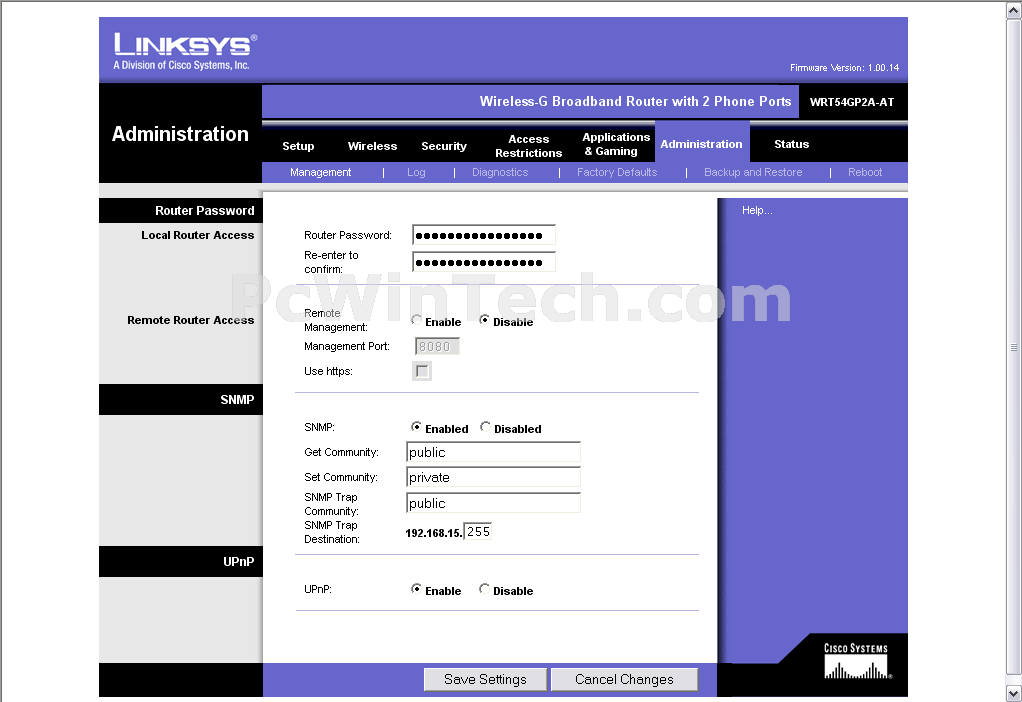1022x702 pixels.
Task: Click the Cisco Systems logo
Action: (856, 661)
